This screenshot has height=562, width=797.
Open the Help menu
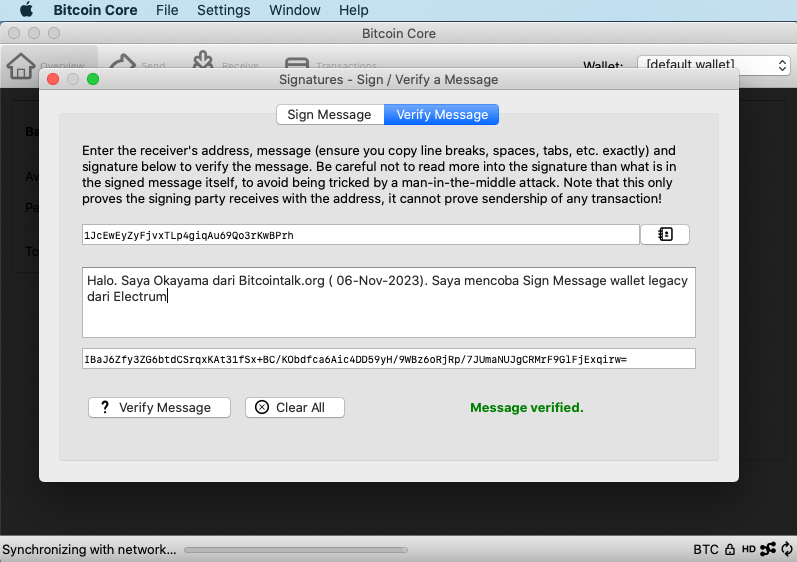coord(354,10)
